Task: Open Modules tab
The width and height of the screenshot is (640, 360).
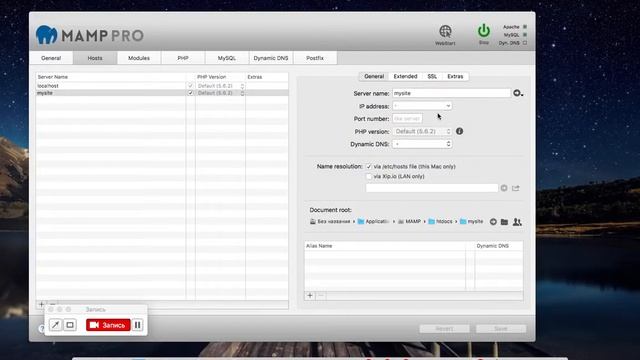Action: 139,58
